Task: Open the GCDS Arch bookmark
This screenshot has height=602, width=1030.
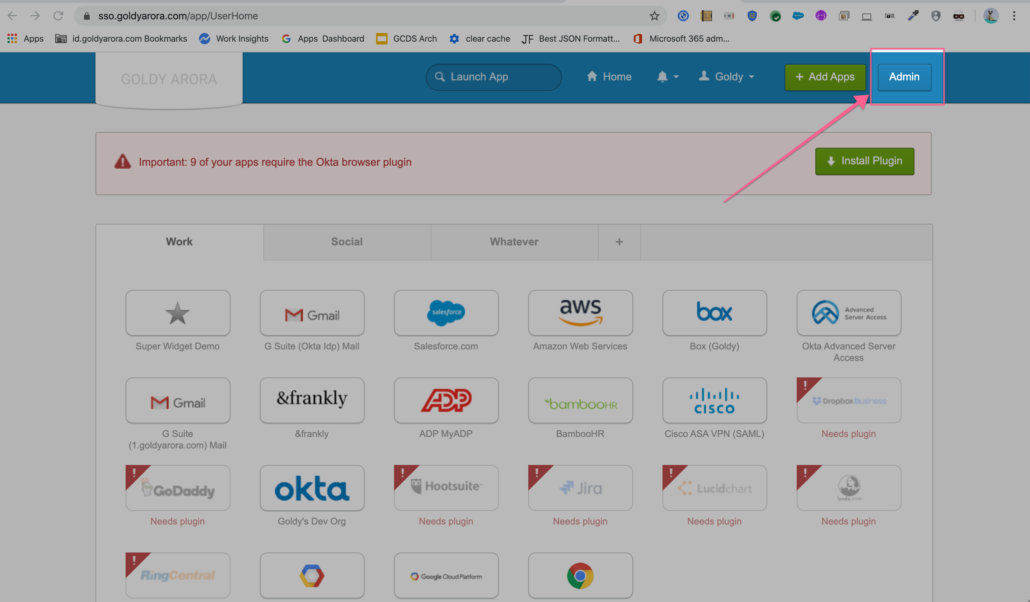Action: 407,39
